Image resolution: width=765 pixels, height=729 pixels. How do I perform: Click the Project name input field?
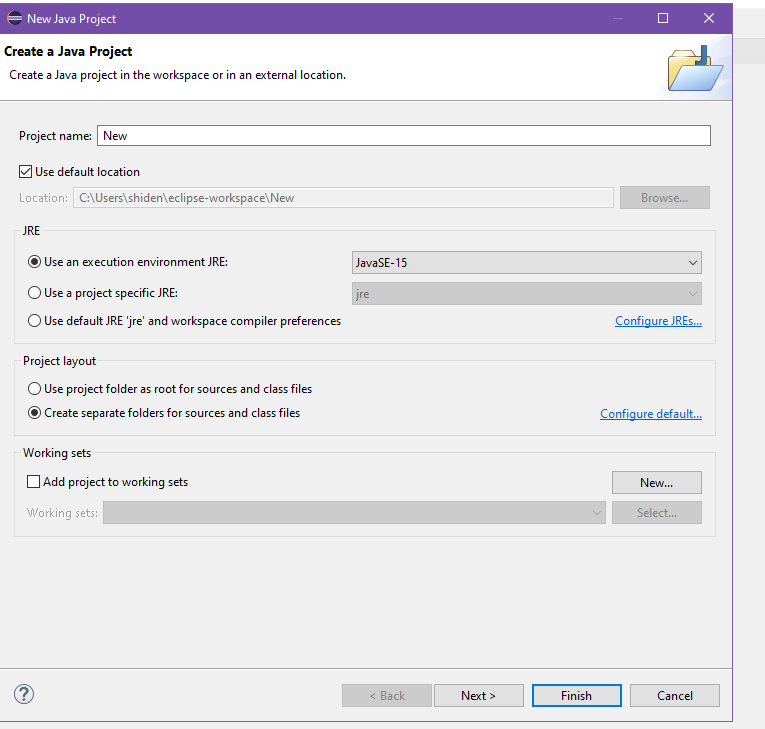(x=404, y=136)
